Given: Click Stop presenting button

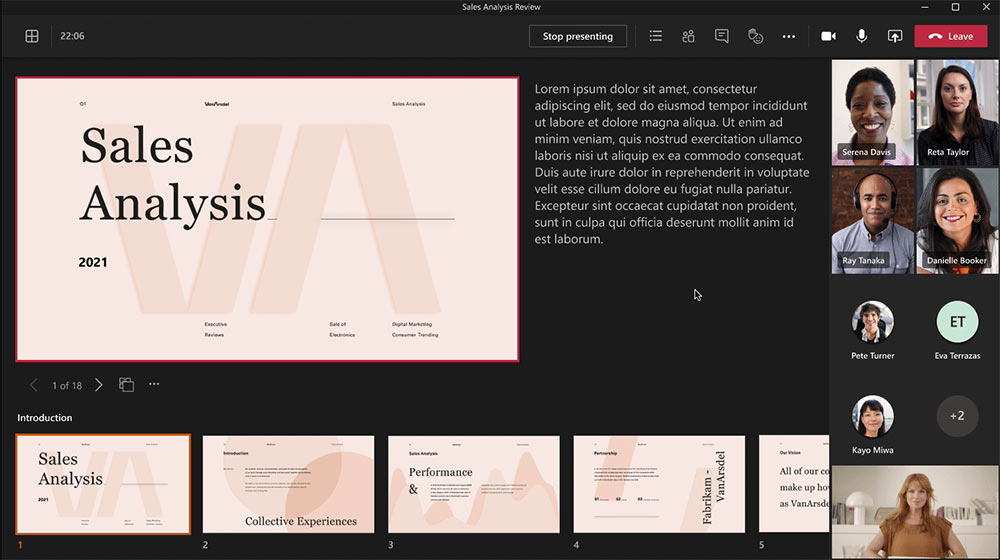Looking at the screenshot, I should pyautogui.click(x=578, y=36).
